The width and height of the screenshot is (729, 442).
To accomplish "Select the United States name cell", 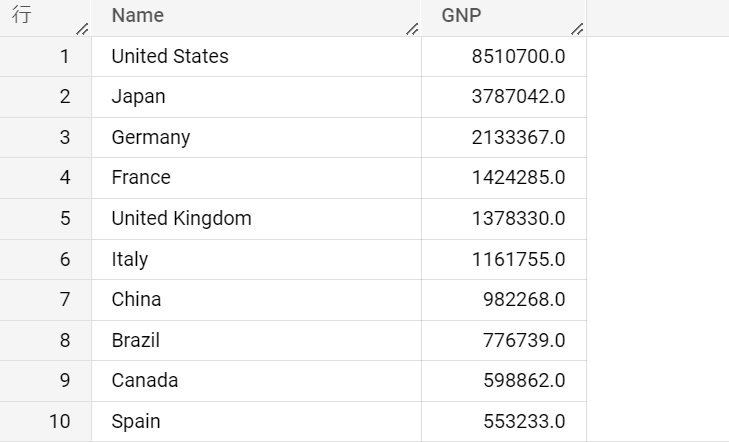I will click(x=256, y=57).
